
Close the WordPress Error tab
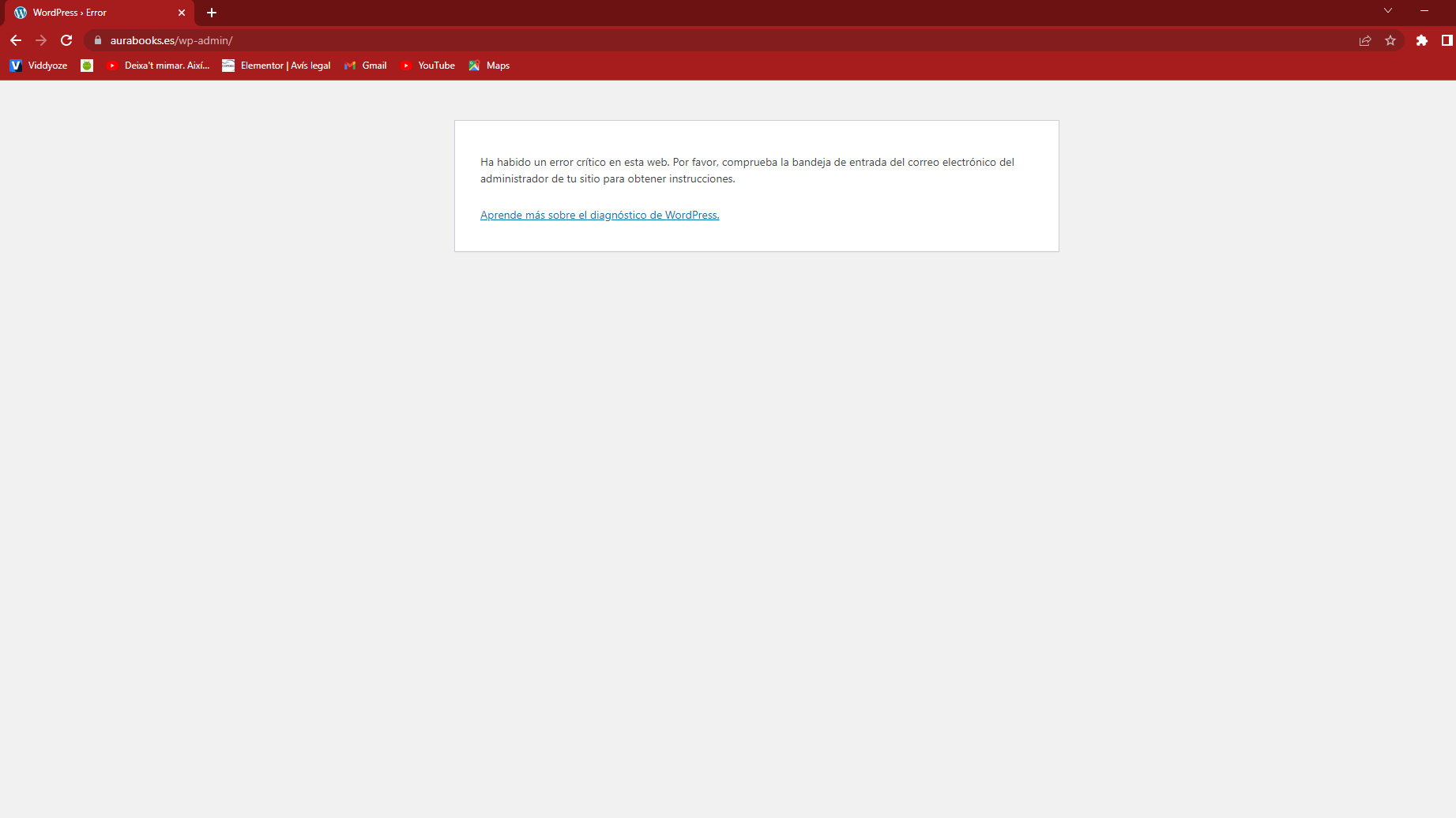pyautogui.click(x=182, y=13)
